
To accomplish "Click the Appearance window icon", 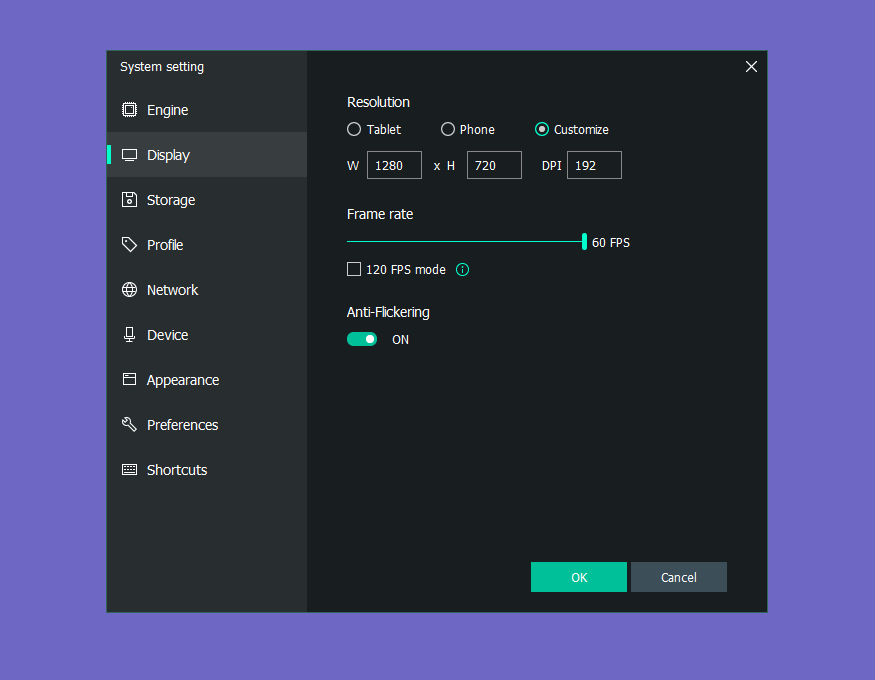I will click(129, 379).
